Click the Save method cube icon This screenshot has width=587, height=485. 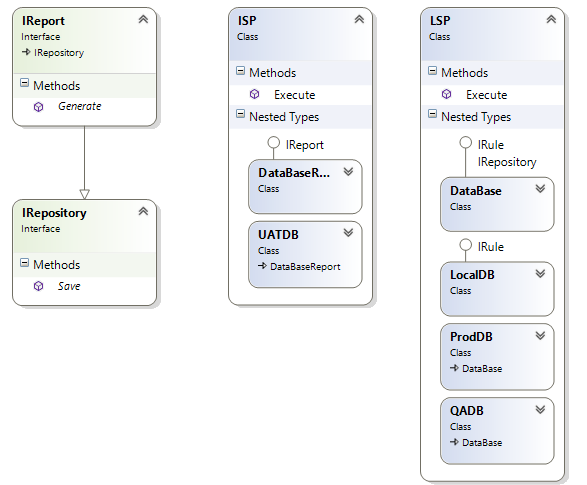click(x=39, y=286)
